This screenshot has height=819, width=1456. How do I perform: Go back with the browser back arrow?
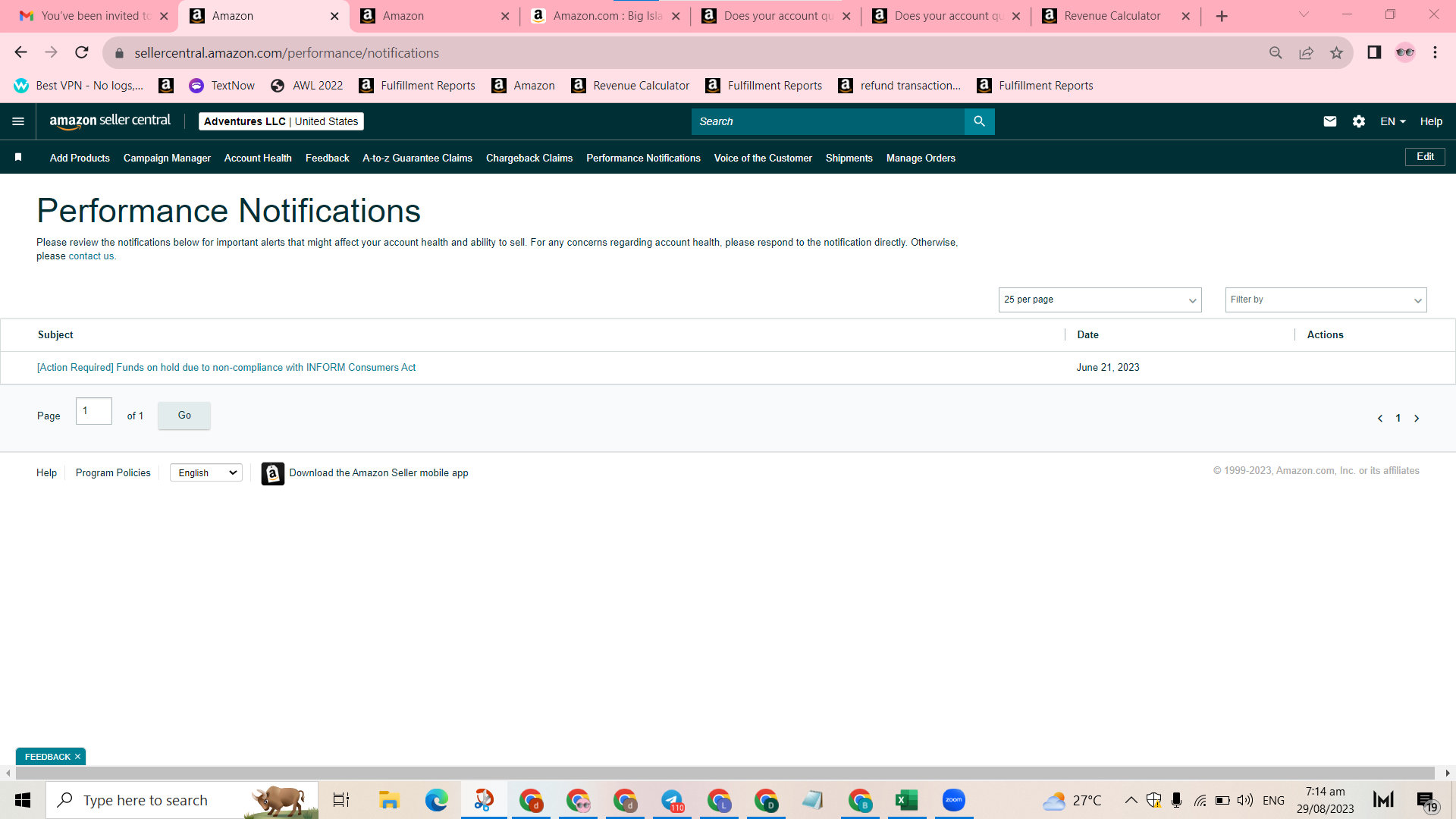20,52
